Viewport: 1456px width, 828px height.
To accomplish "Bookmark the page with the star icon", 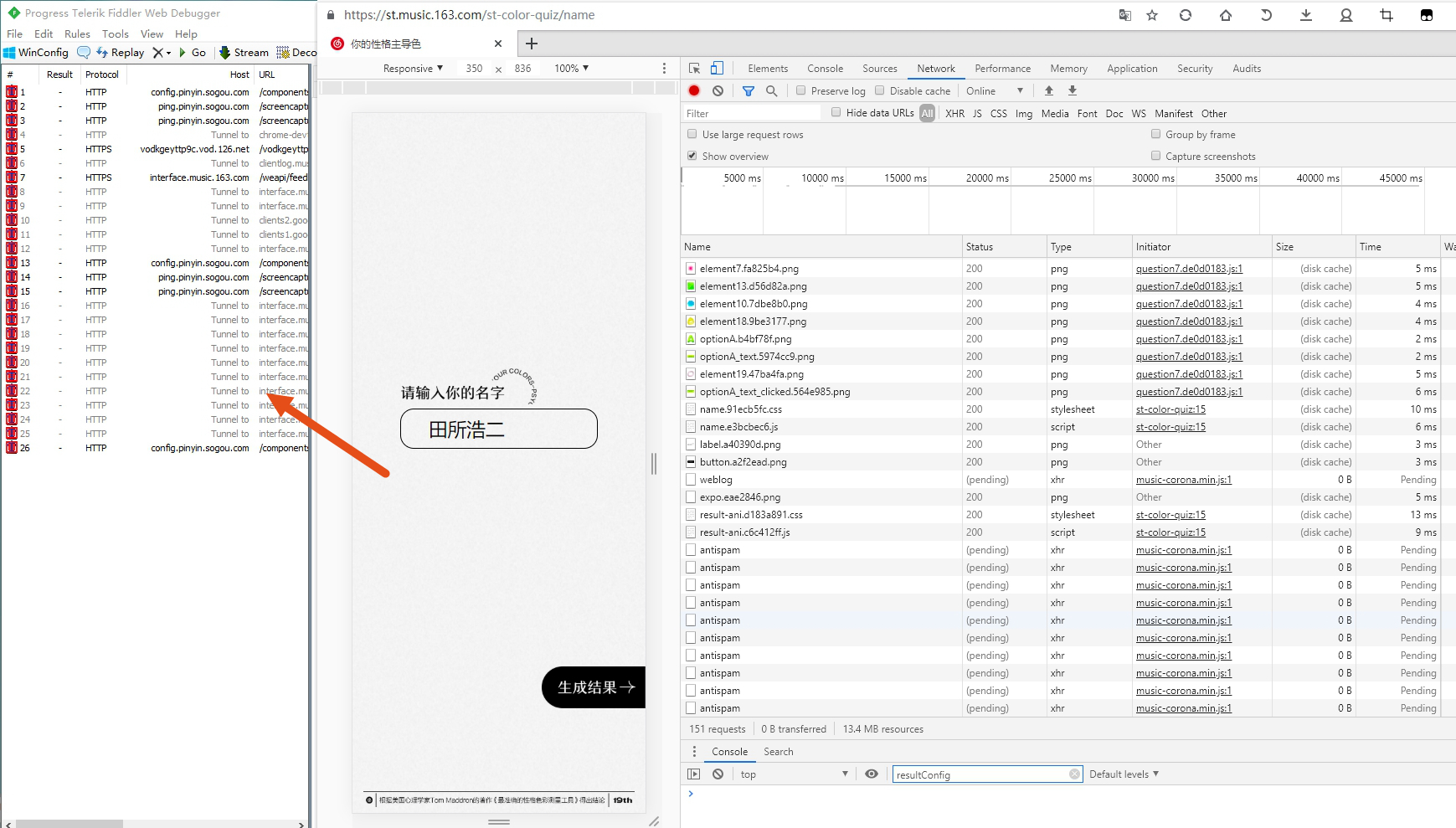I will [1152, 15].
